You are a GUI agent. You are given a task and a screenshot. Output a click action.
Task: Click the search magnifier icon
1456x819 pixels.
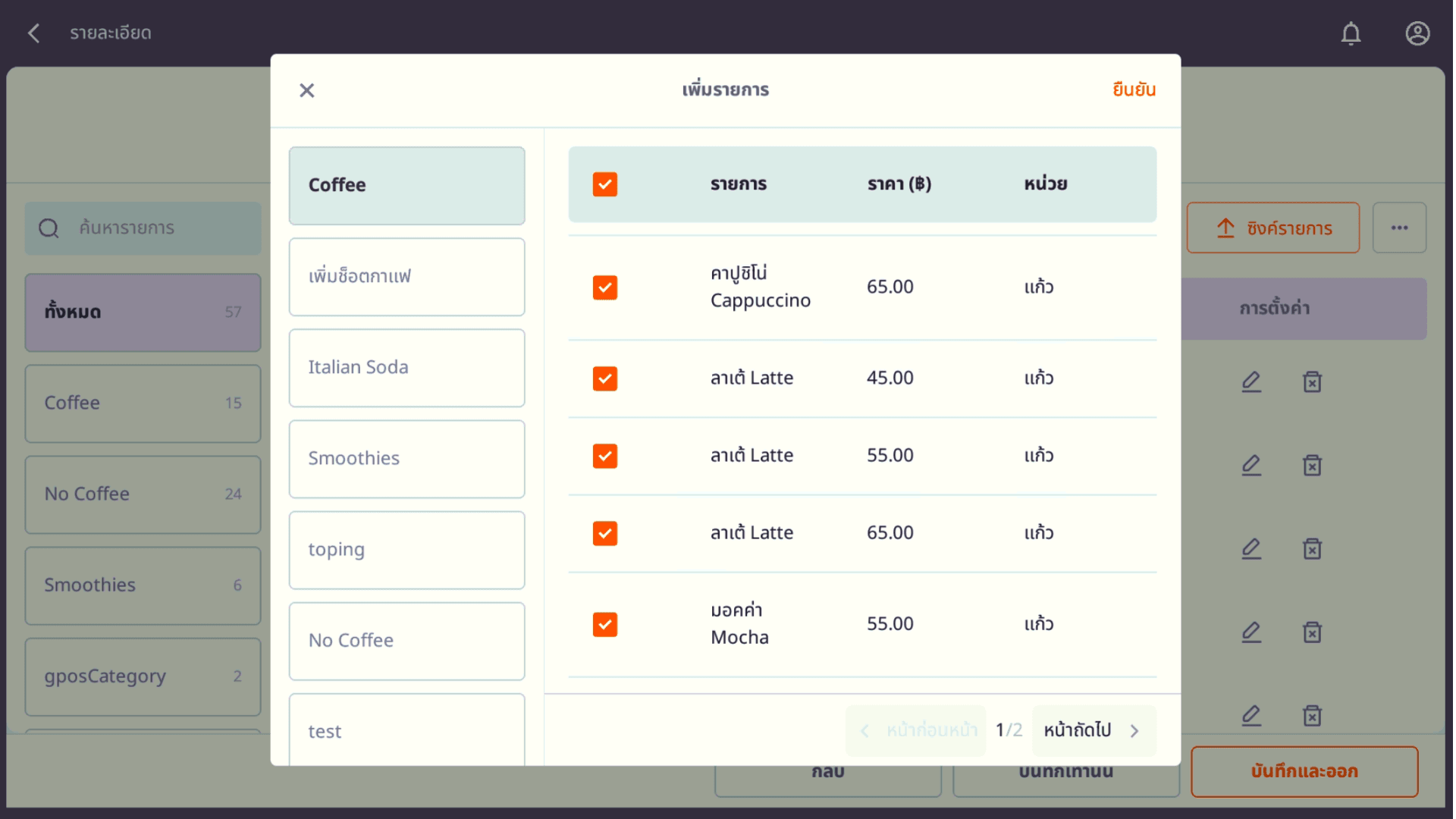[49, 227]
